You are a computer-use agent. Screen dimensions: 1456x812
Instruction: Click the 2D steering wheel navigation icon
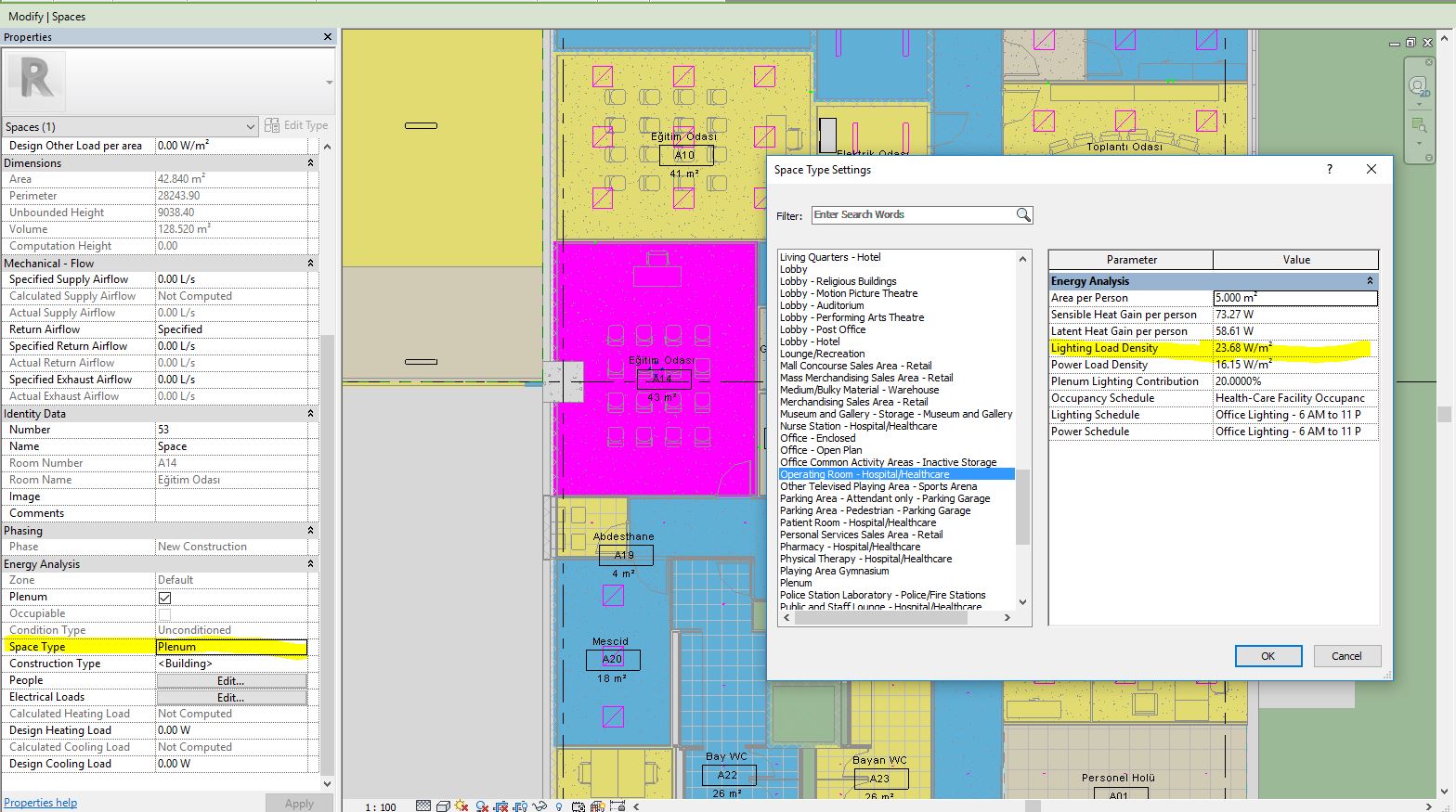[1419, 86]
